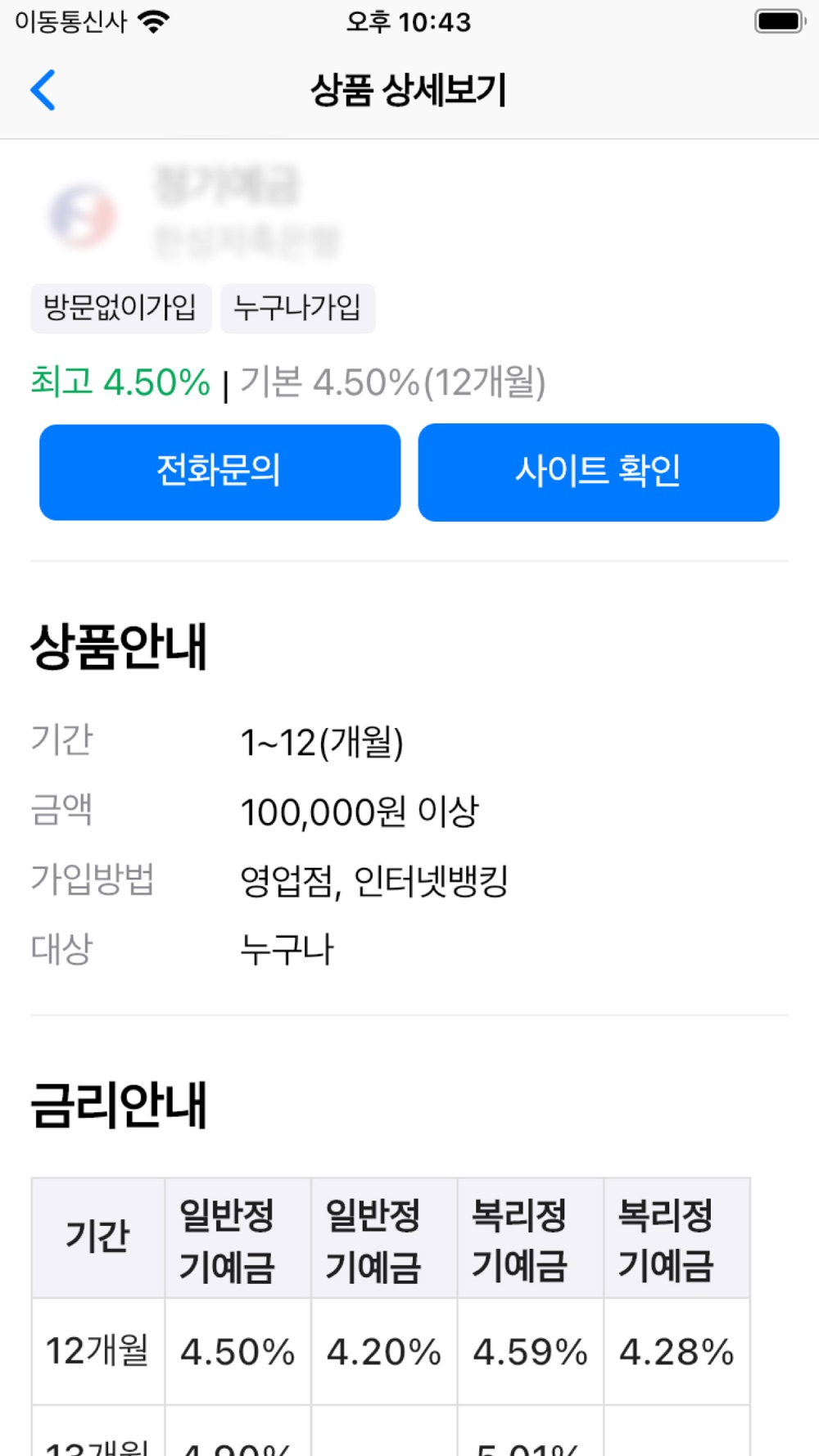This screenshot has width=819, height=1456.
Task: Tap the 상품 상세보기 page title
Action: 408,89
